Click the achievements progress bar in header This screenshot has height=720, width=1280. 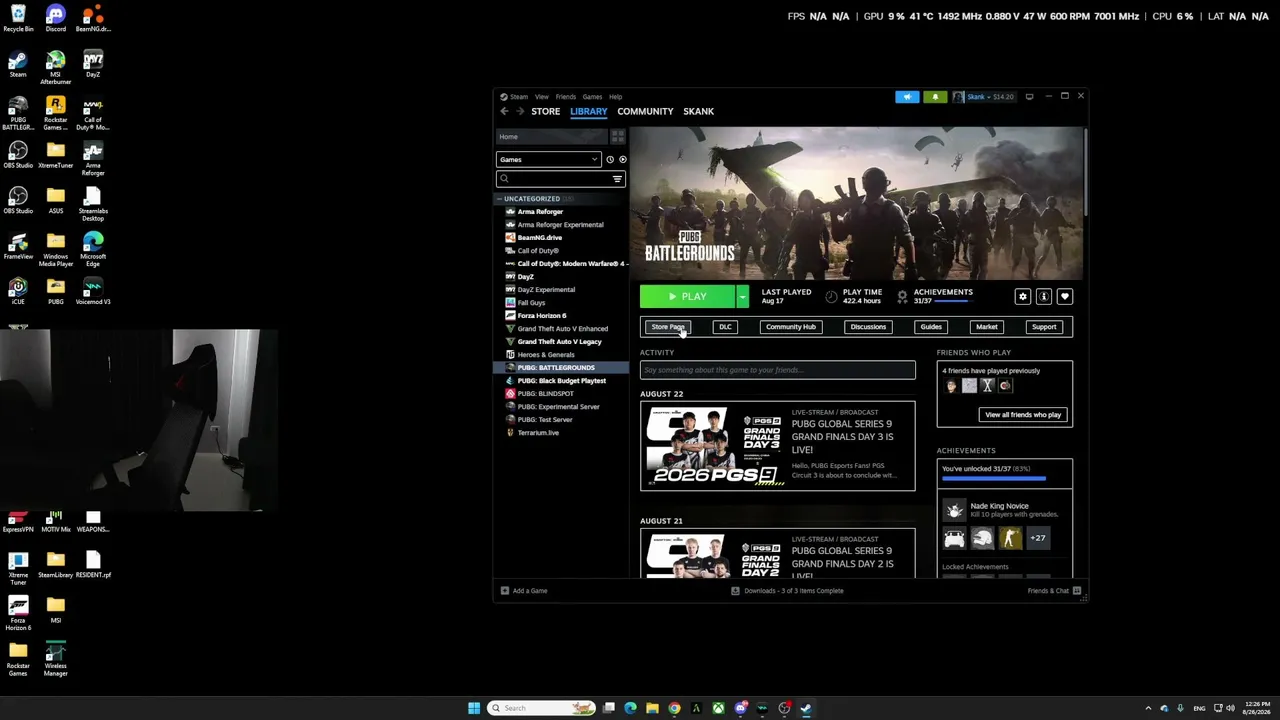[x=955, y=301]
